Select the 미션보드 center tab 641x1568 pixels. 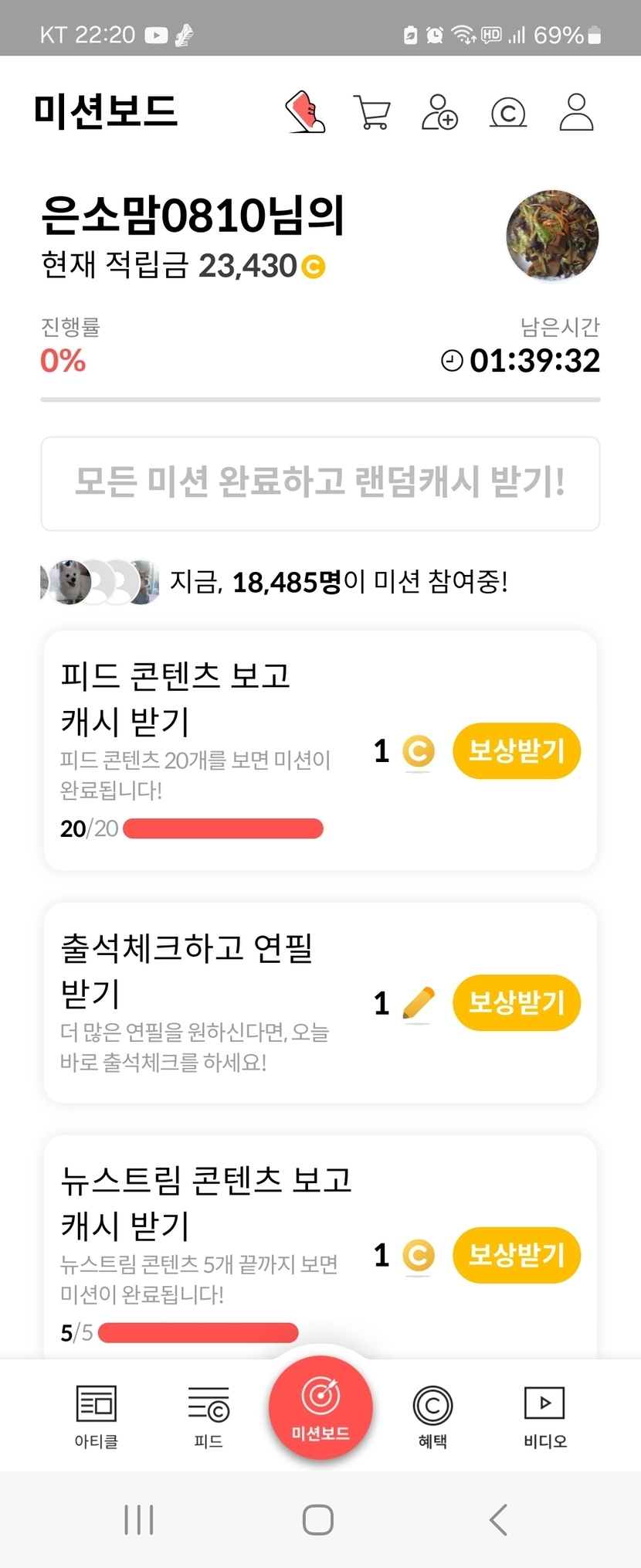(x=320, y=1408)
